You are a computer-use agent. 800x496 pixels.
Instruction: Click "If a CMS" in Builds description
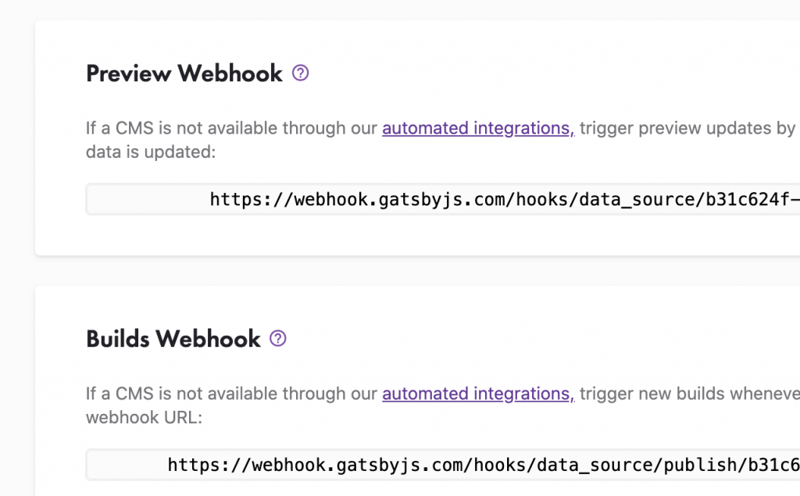coord(118,394)
